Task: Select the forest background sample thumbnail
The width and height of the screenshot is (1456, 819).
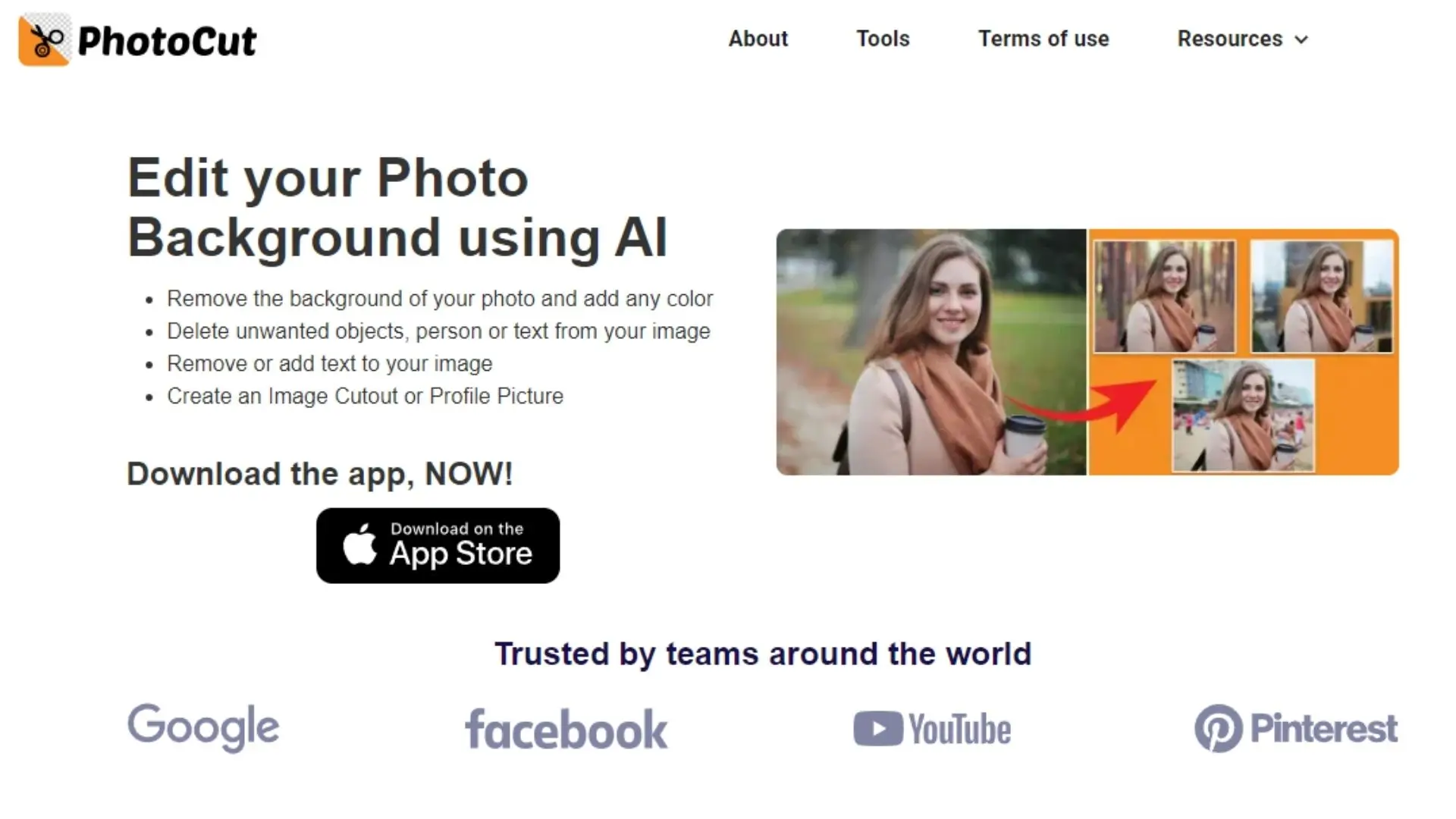Action: point(1165,297)
